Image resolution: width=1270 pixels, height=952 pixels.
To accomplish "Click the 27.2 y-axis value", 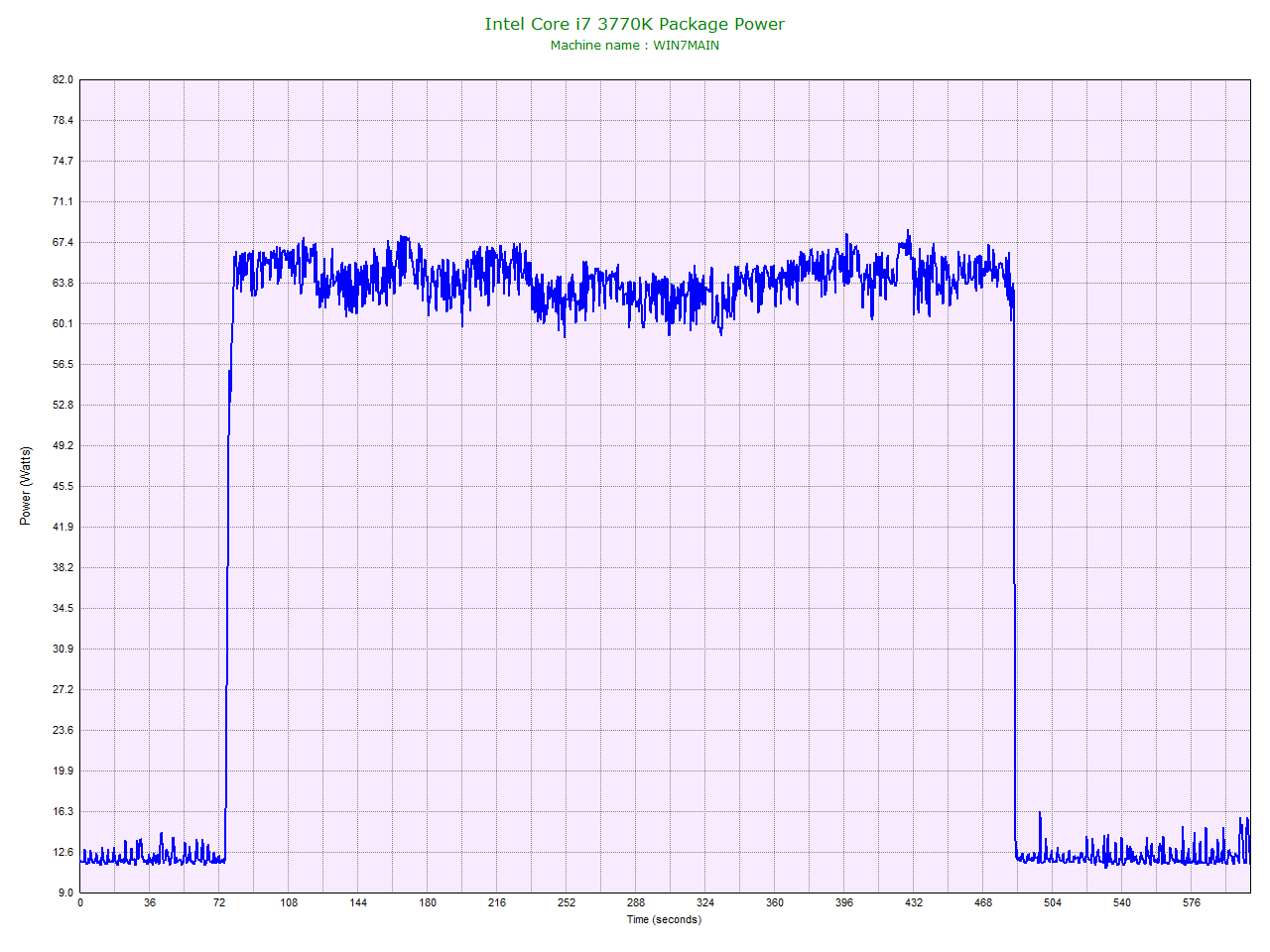I will [63, 689].
